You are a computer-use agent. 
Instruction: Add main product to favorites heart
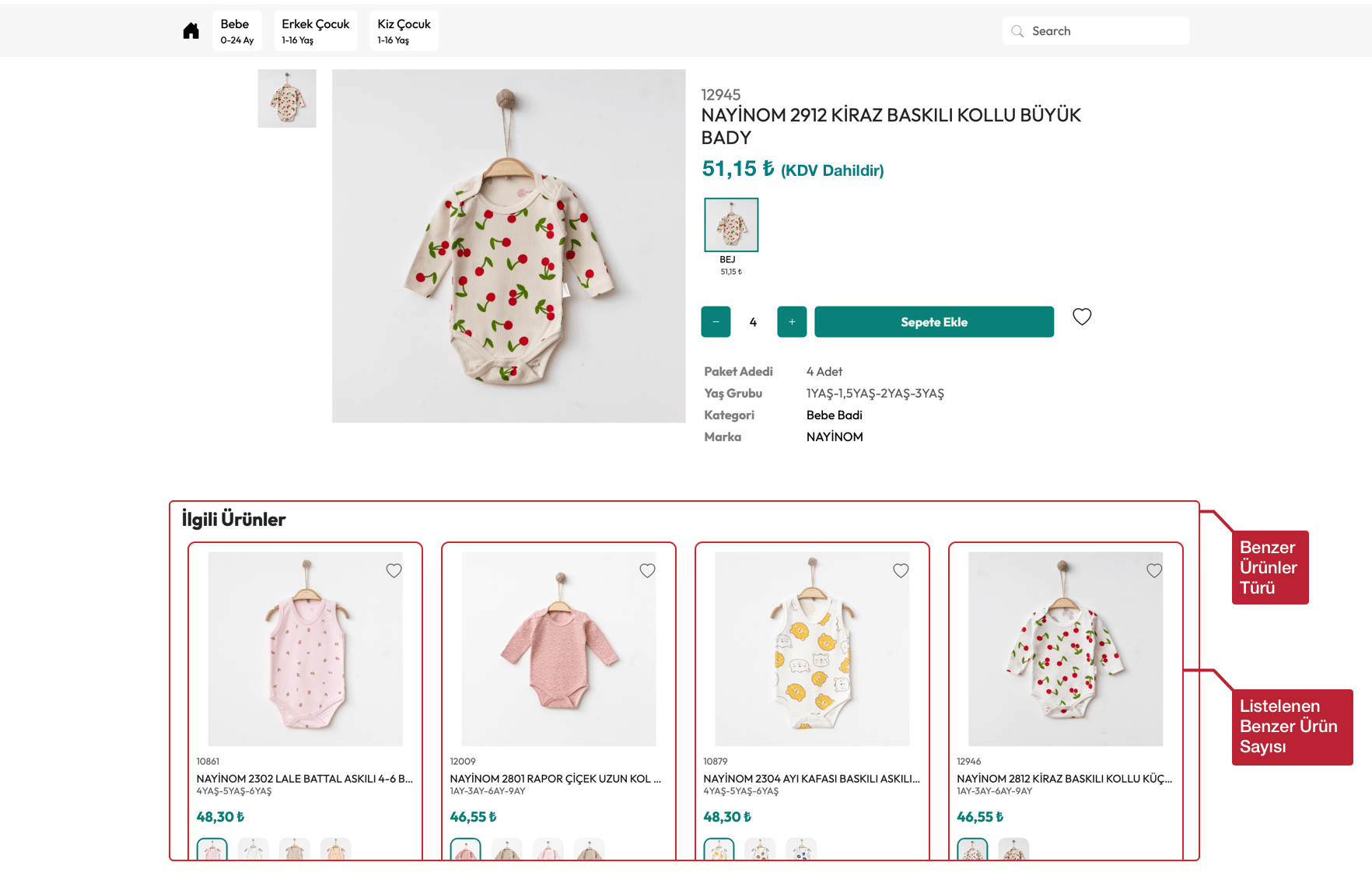[x=1082, y=317]
